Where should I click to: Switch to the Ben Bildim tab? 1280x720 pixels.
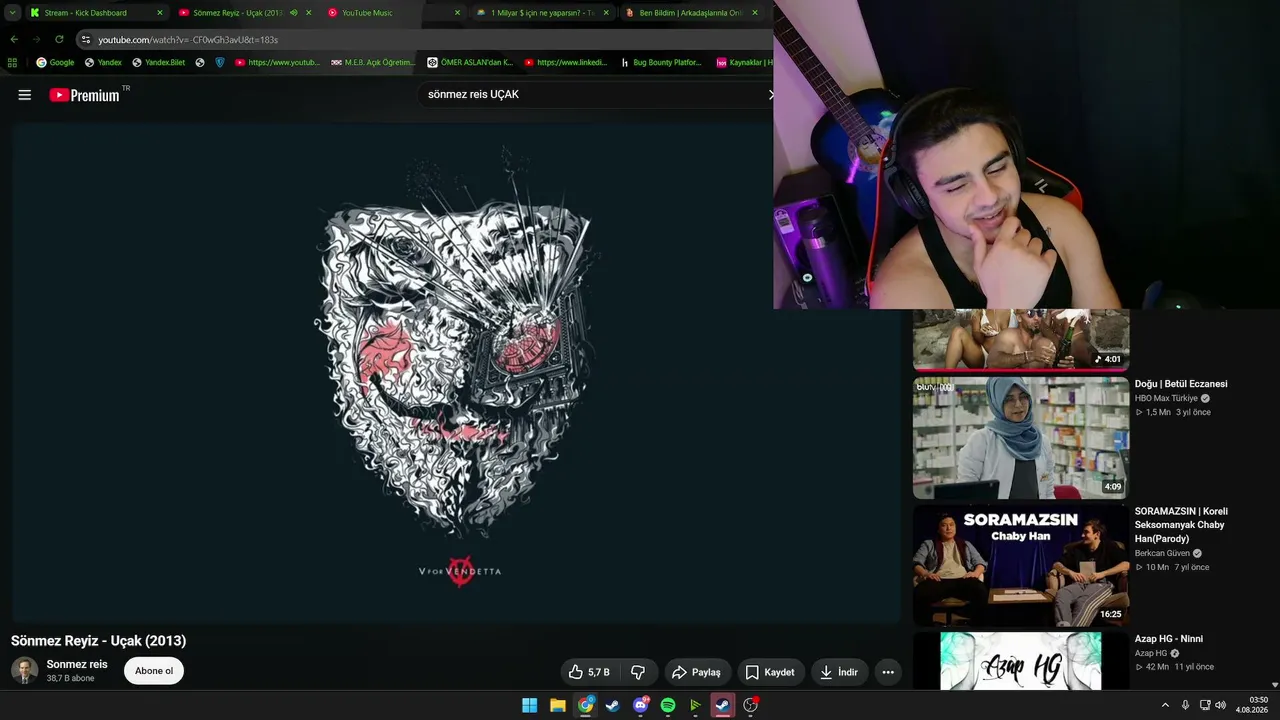tap(691, 13)
